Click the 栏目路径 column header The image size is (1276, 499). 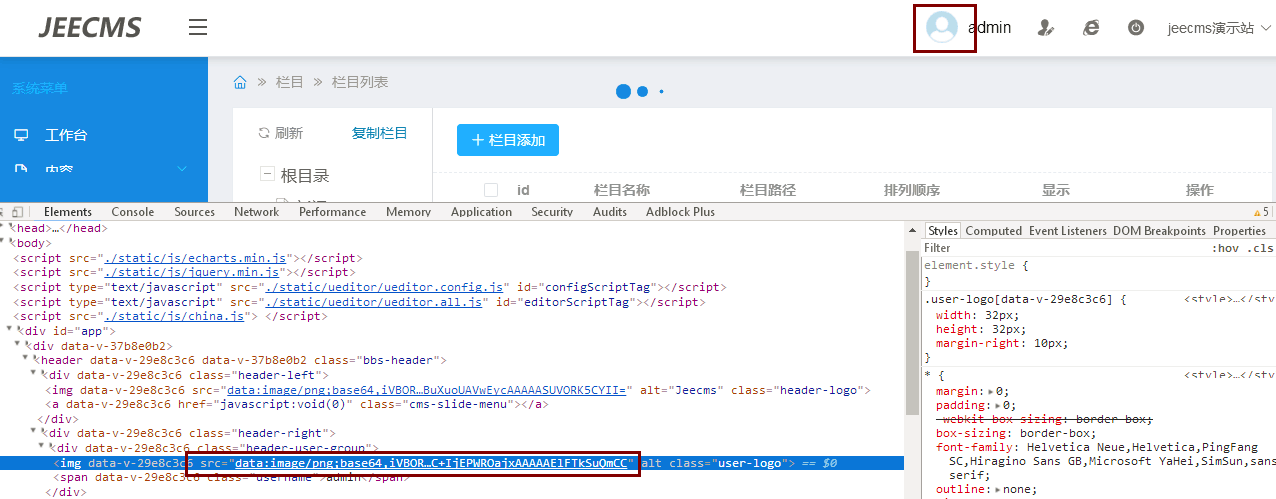tap(768, 190)
